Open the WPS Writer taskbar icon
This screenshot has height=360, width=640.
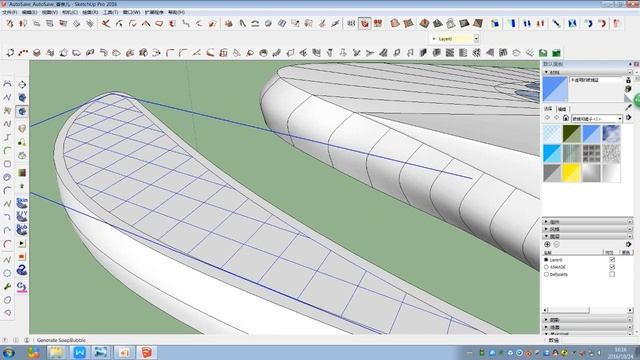click(79, 352)
